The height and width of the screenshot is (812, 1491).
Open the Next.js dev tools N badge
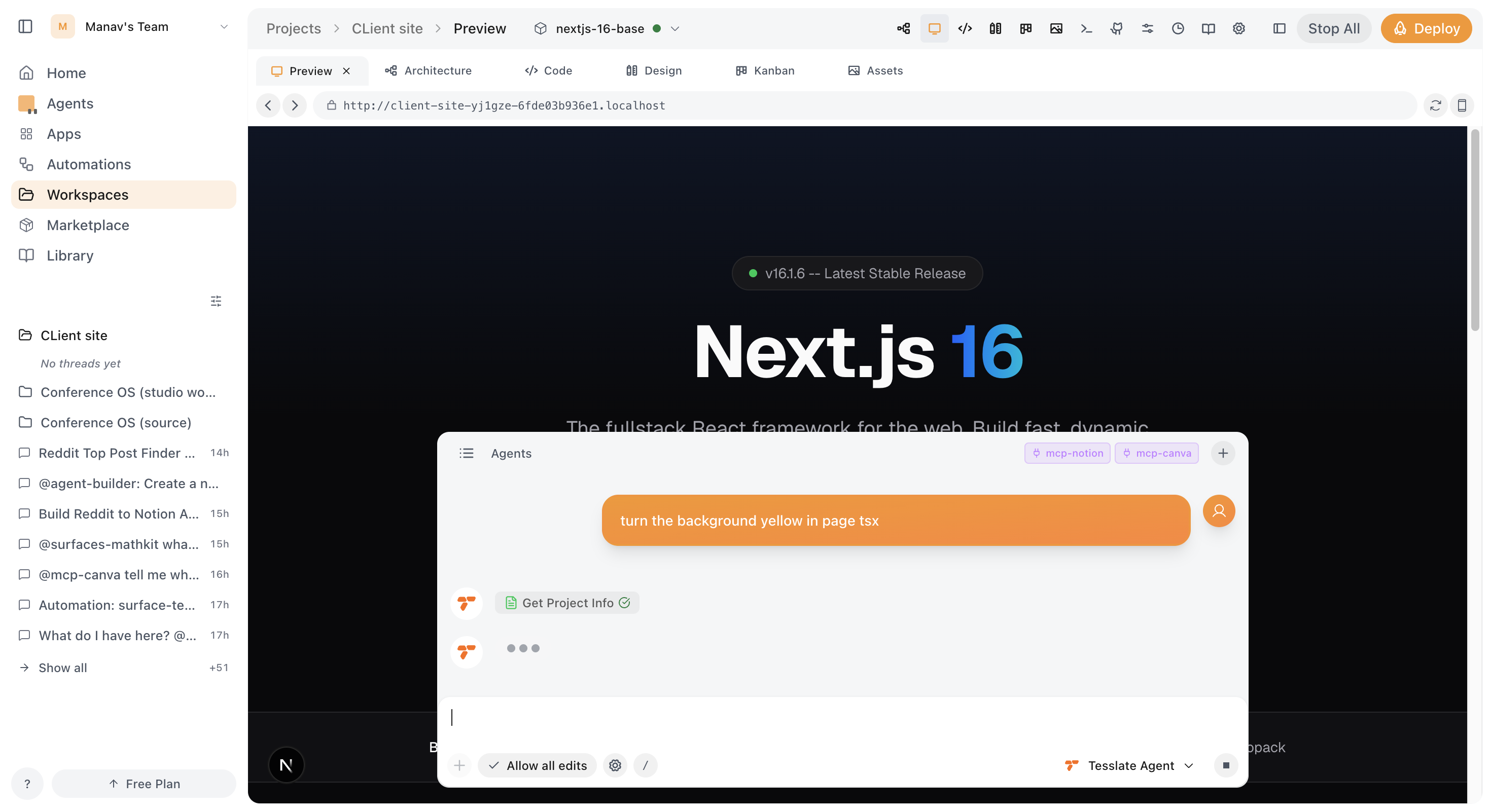click(x=287, y=764)
